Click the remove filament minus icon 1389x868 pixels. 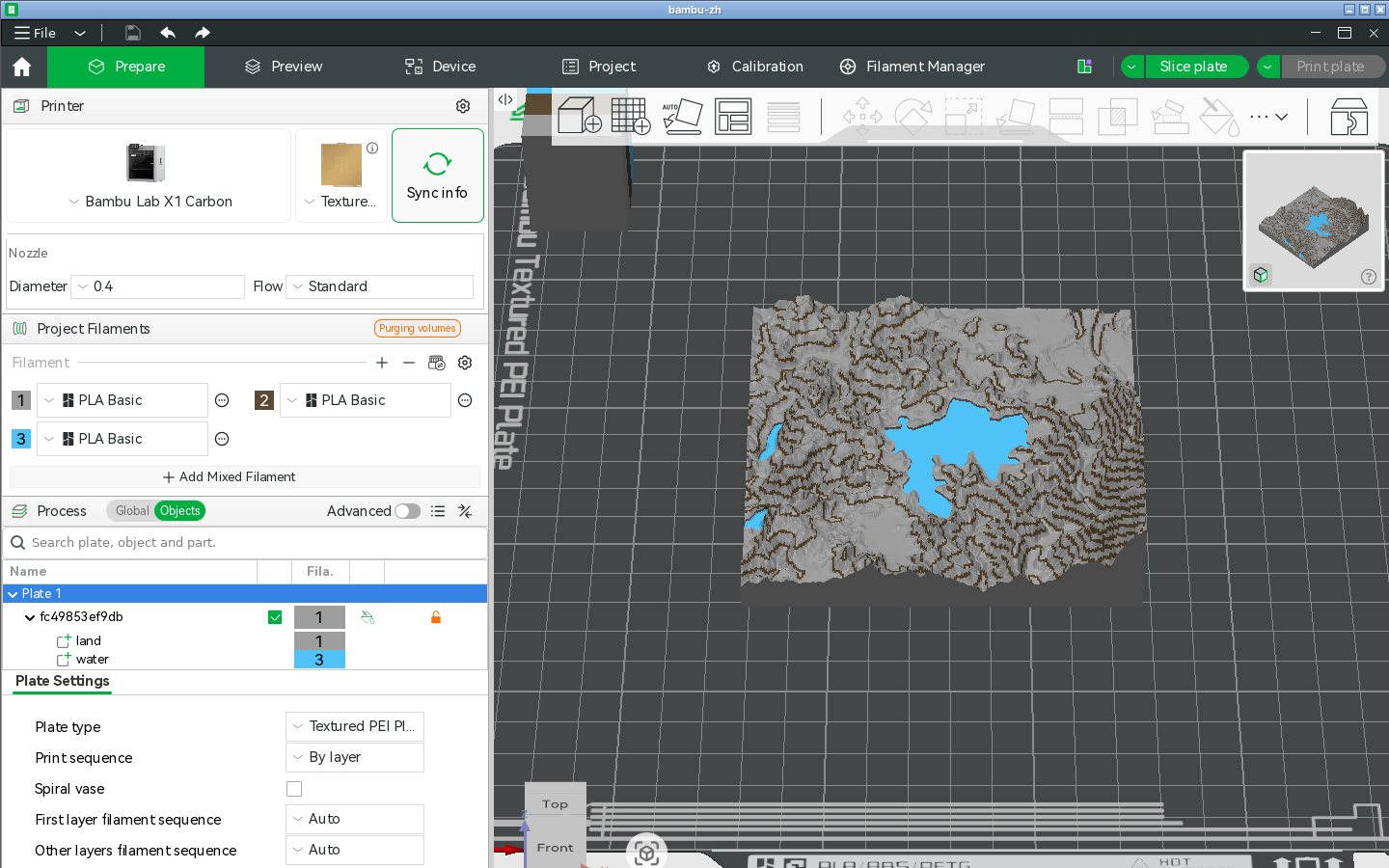click(x=409, y=363)
